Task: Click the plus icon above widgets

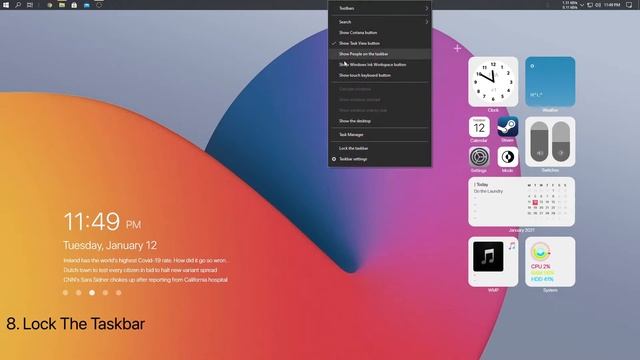Action: (457, 48)
